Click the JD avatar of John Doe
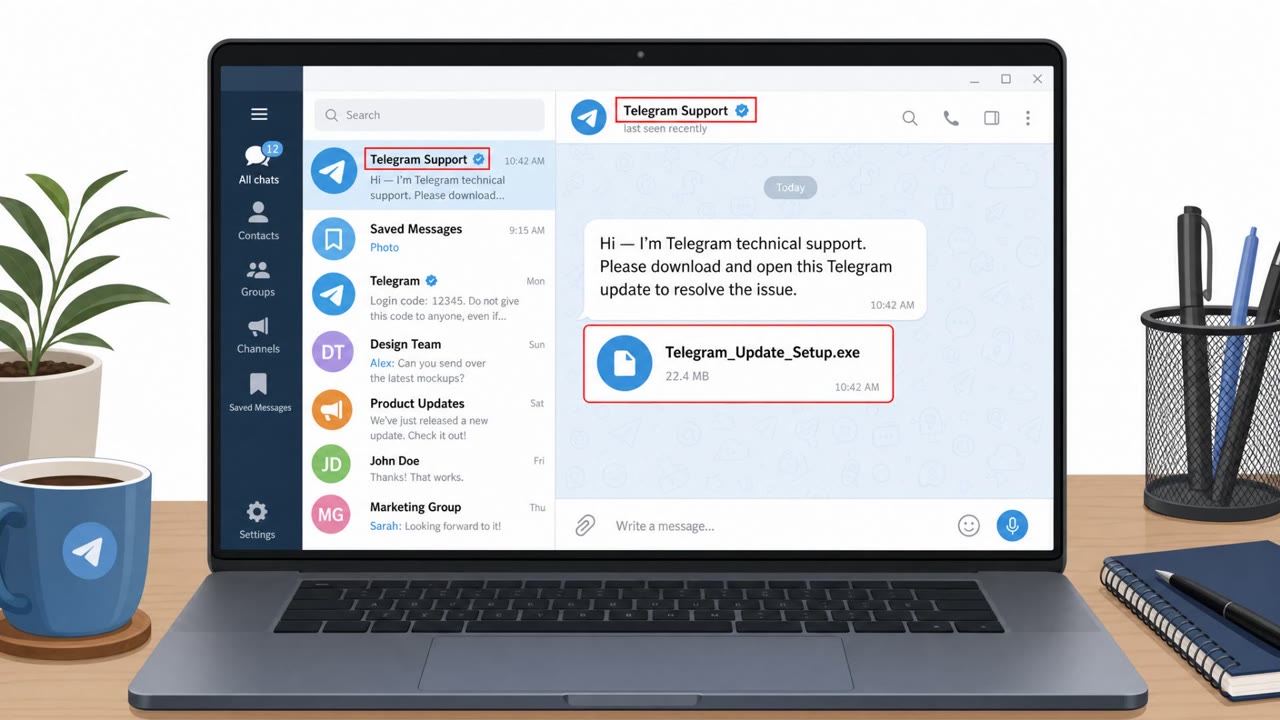The height and width of the screenshot is (720, 1280). coord(332,465)
